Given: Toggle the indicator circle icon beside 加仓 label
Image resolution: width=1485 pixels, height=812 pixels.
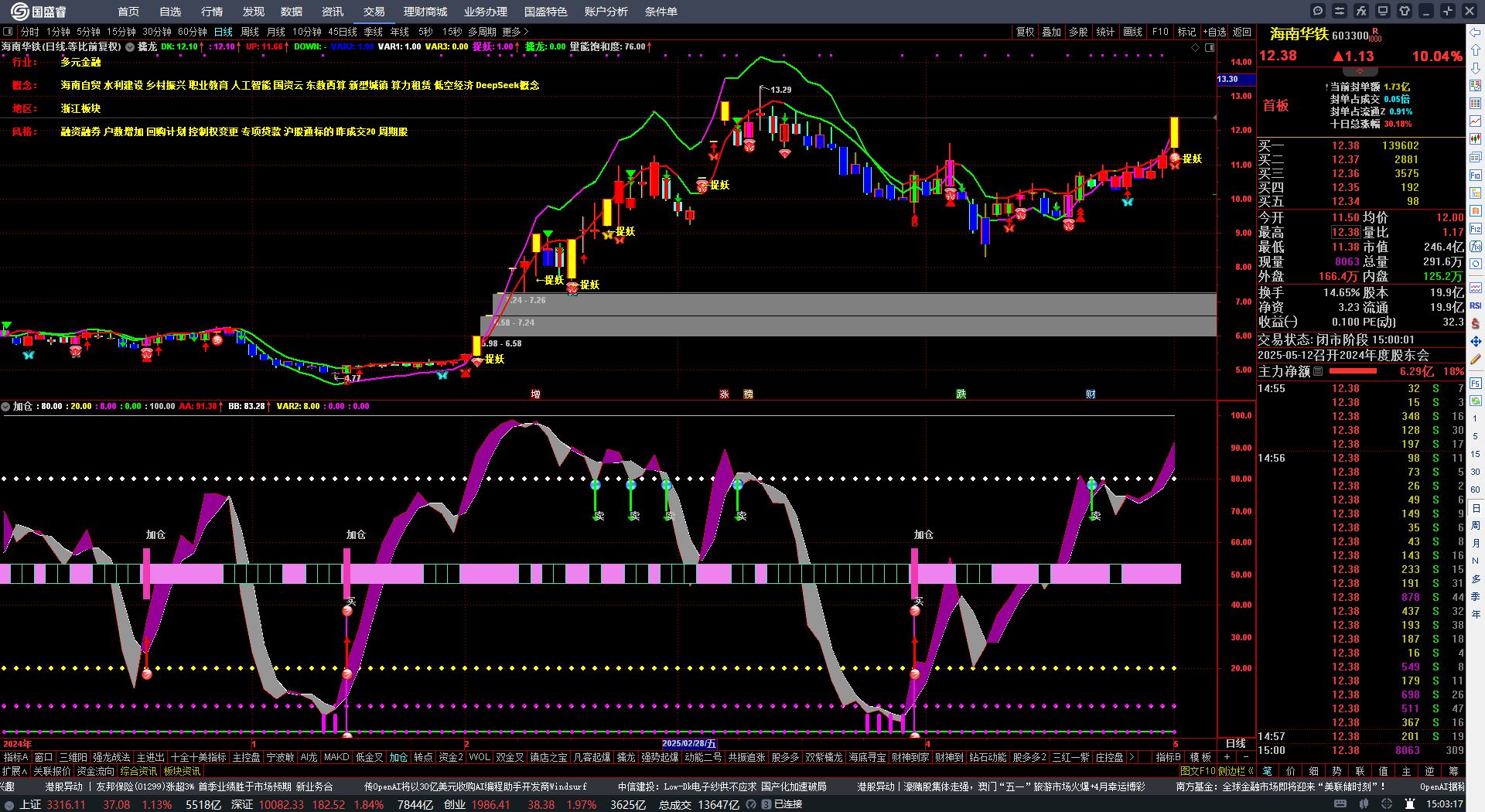Looking at the screenshot, I should (5, 406).
